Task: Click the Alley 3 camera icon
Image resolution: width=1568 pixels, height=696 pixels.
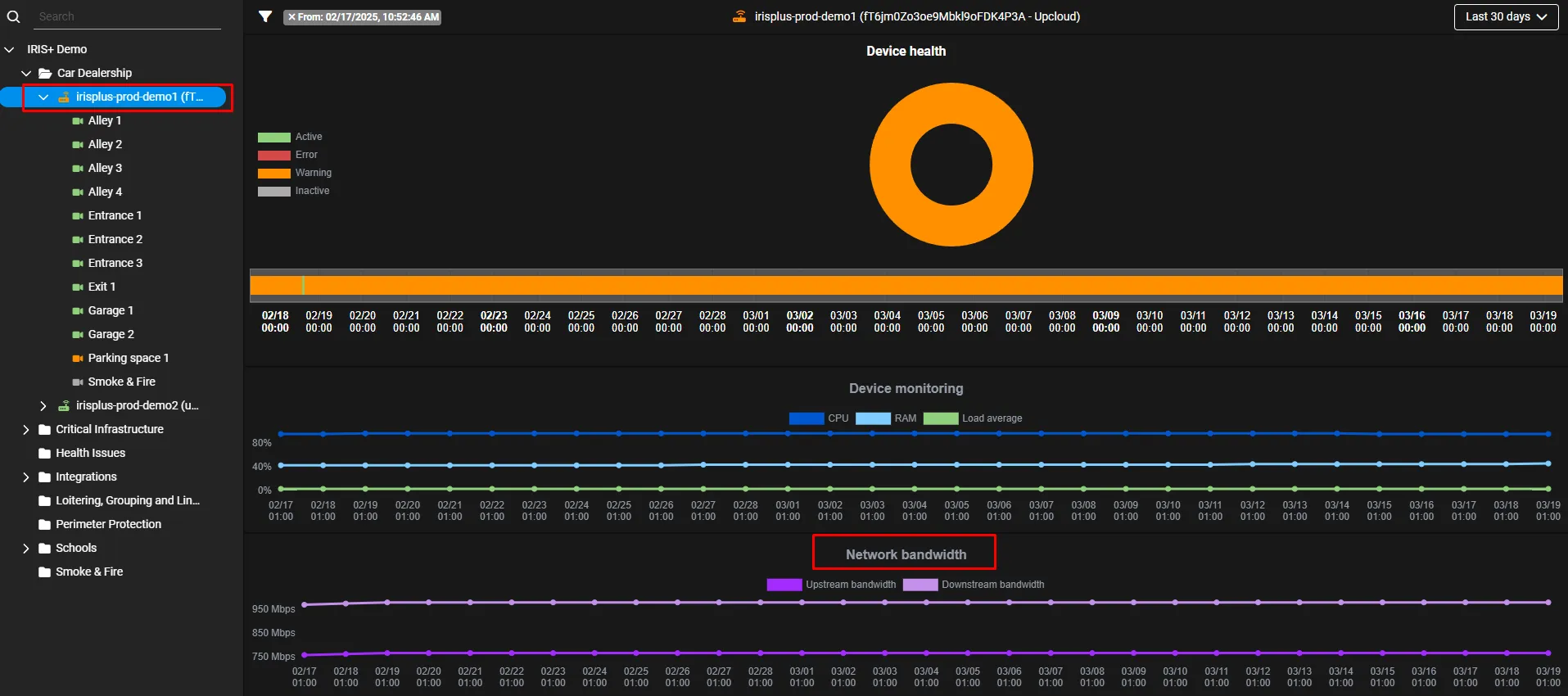Action: (78, 168)
